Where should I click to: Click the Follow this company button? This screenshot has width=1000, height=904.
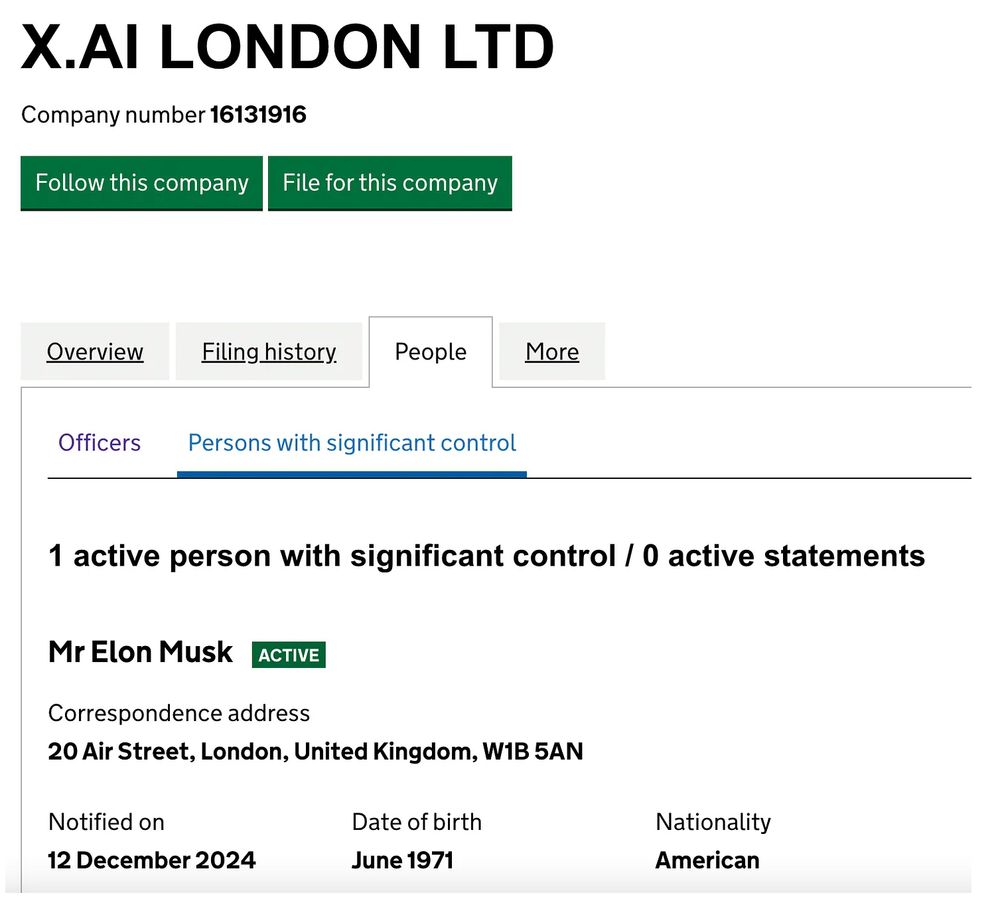coord(142,183)
